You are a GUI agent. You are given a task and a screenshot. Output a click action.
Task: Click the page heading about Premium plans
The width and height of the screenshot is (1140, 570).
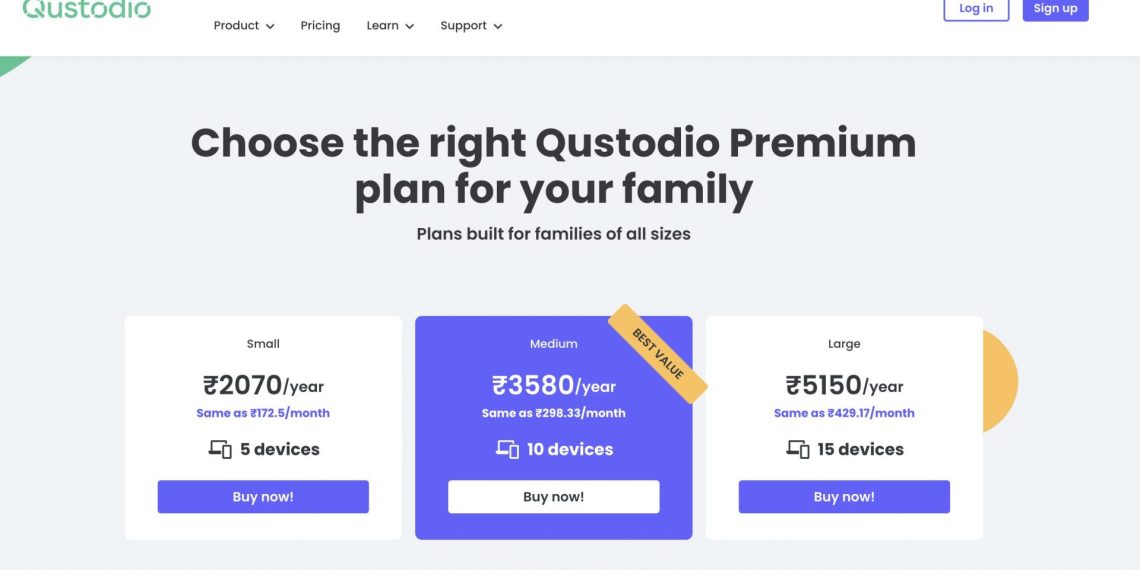553,166
